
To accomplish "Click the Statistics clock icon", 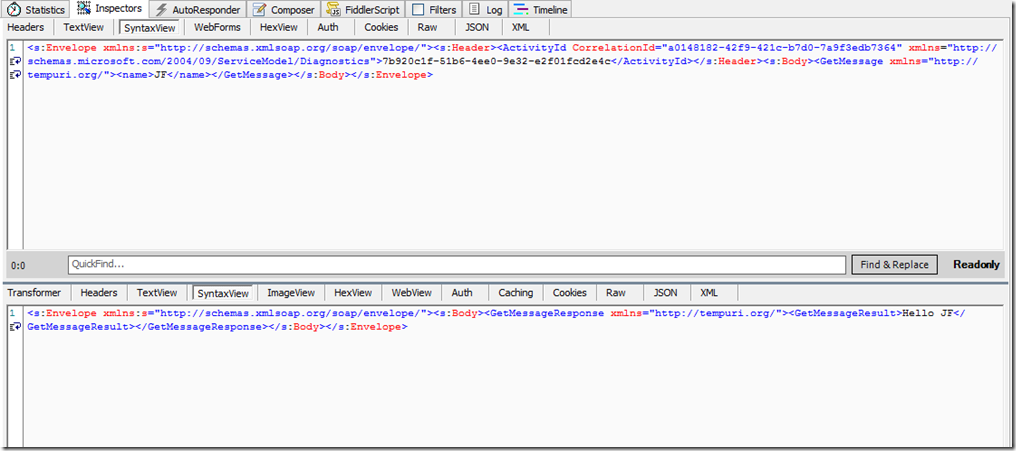I will pyautogui.click(x=14, y=10).
